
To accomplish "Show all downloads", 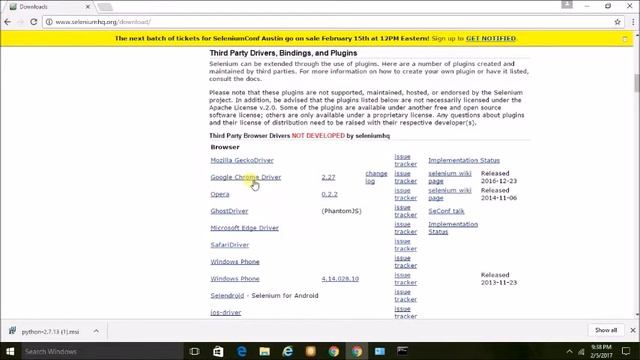I will pos(606,330).
